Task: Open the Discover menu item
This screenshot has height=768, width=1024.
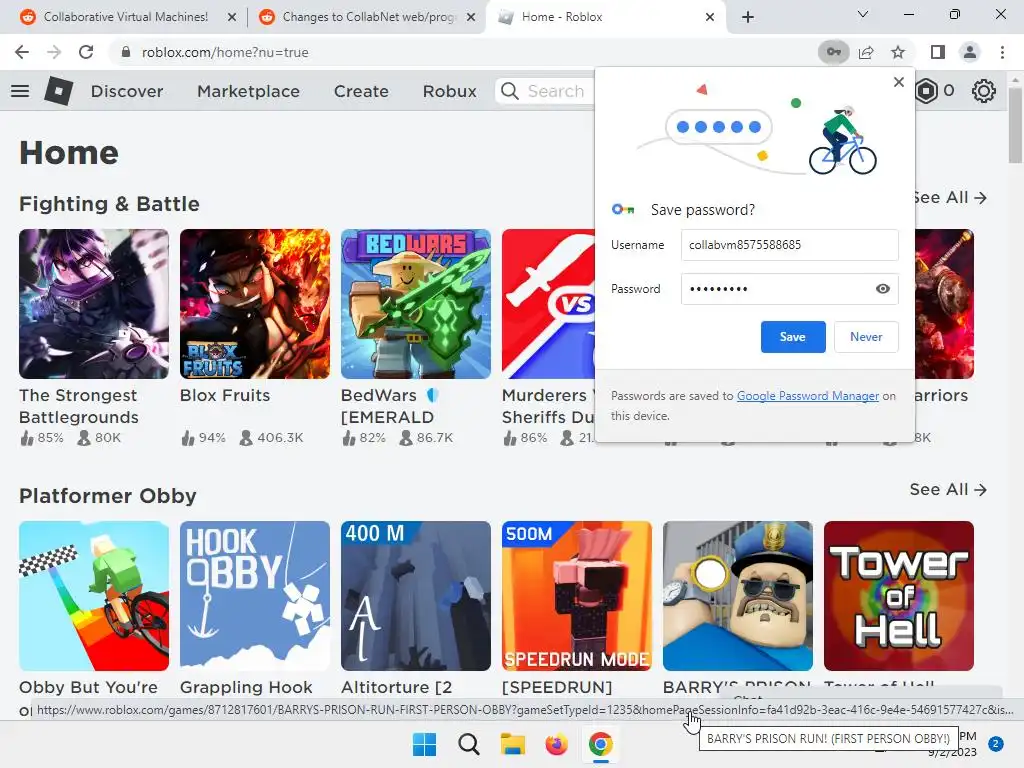Action: click(x=127, y=91)
